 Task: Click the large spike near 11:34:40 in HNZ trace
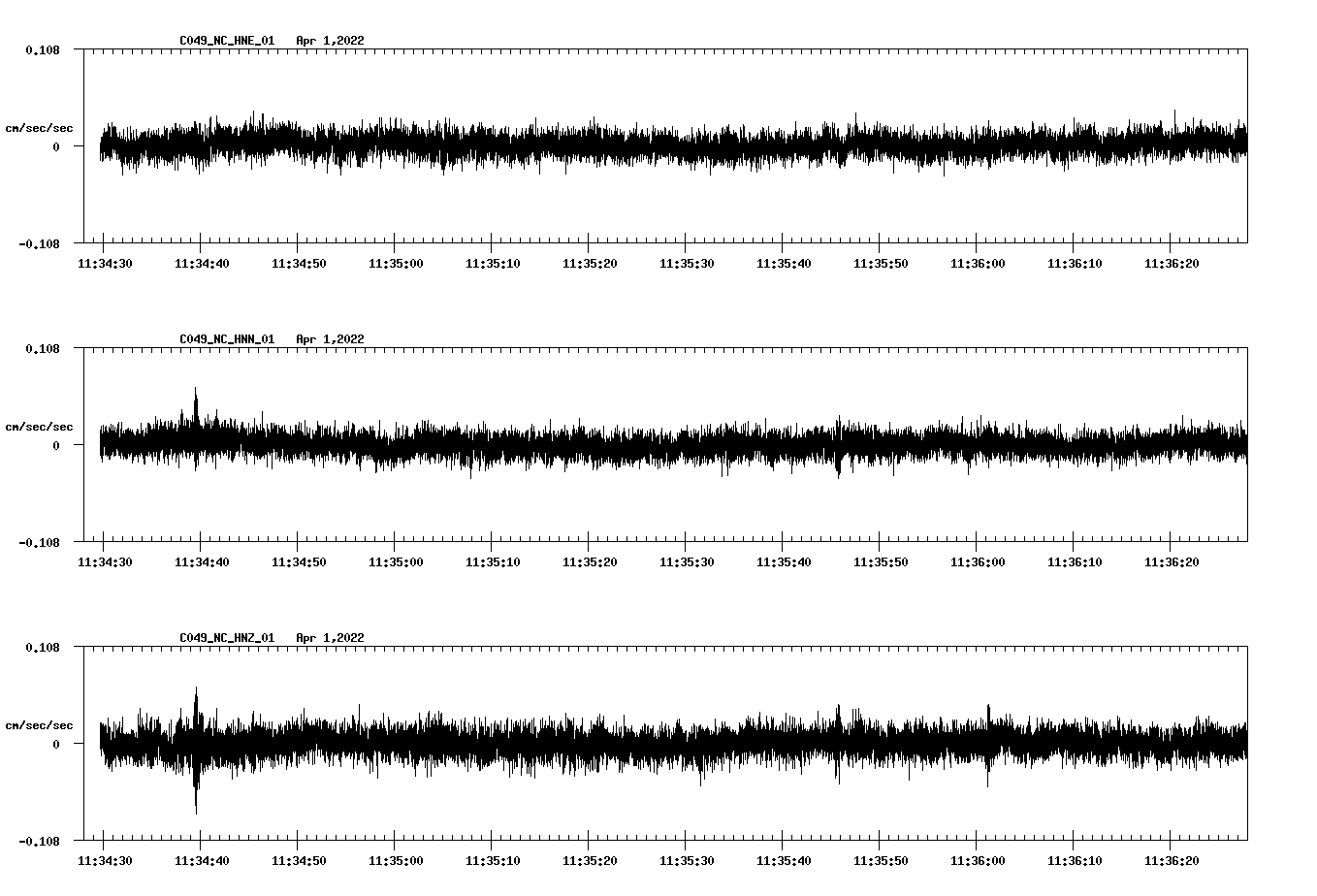click(196, 750)
